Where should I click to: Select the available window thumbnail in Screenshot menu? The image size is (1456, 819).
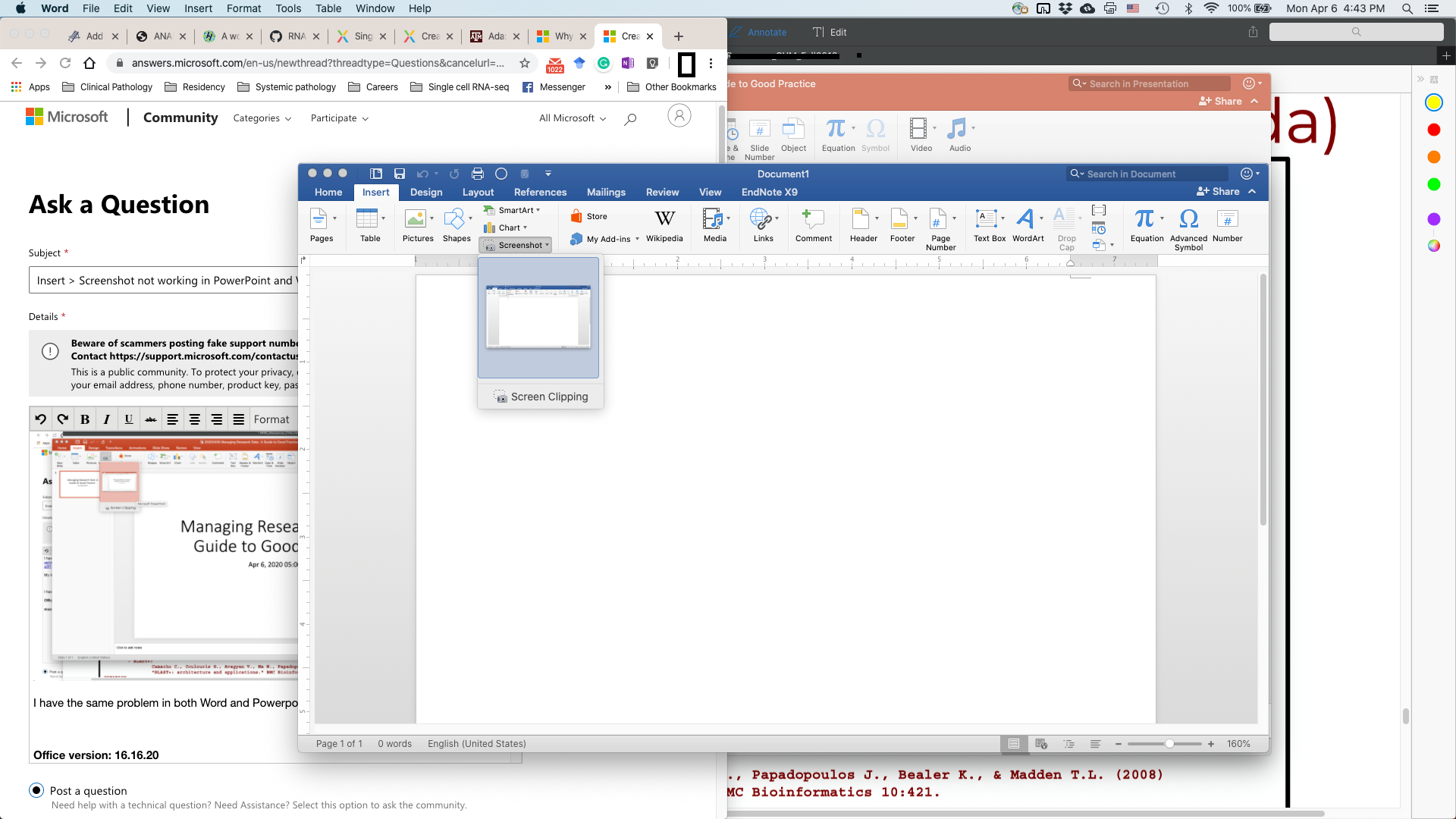click(538, 318)
